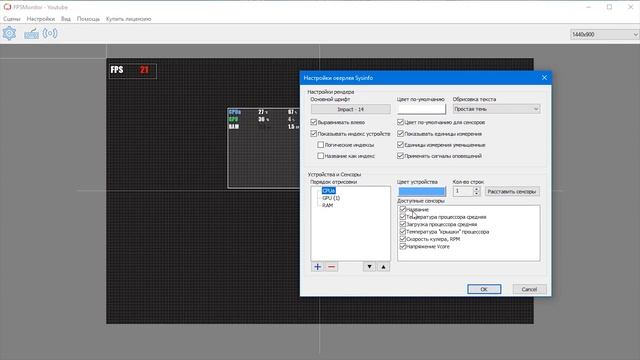The width and height of the screenshot is (640, 360).
Task: Pick the blue device color swatch
Action: point(421,191)
